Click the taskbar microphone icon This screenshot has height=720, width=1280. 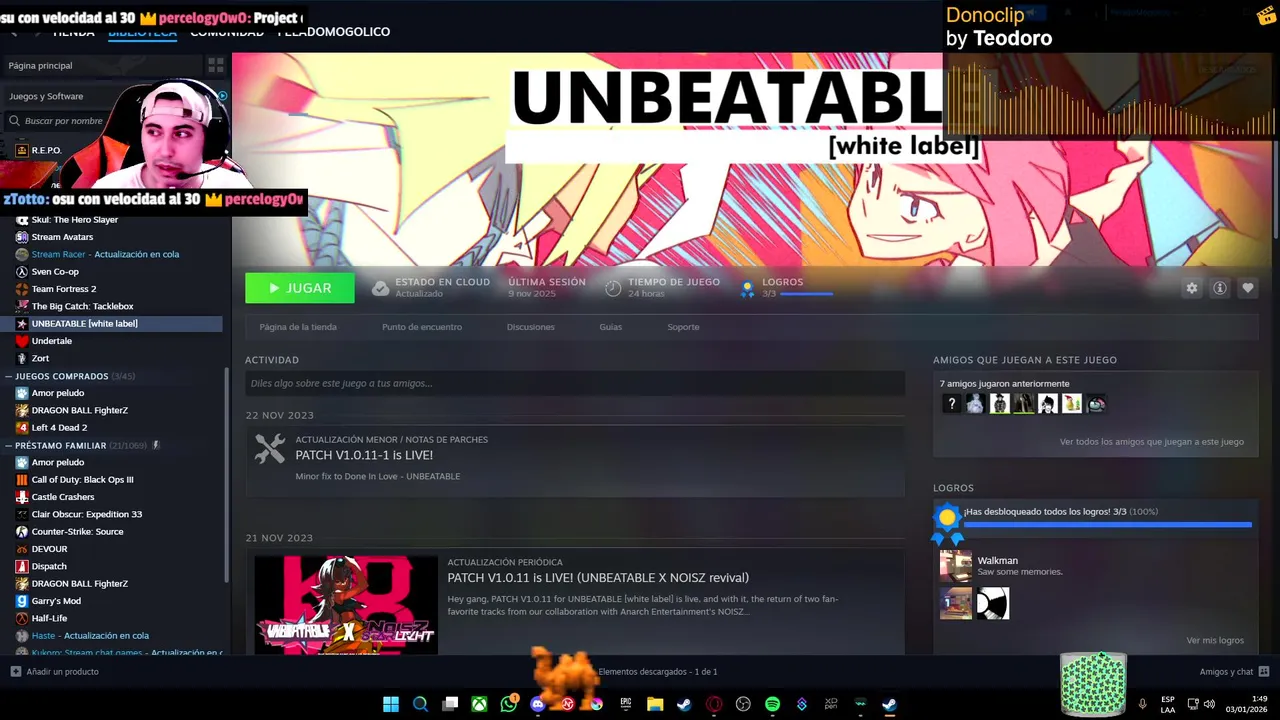tap(1142, 704)
